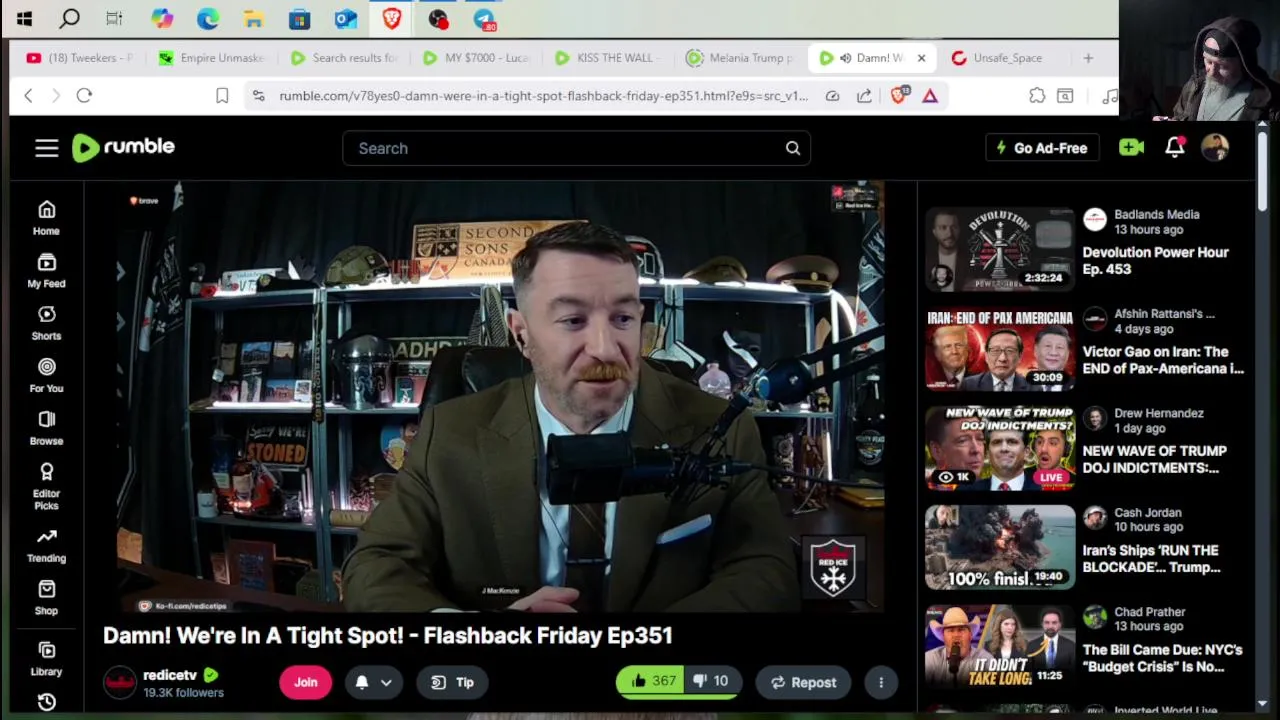Open My Feed in the sidebar
This screenshot has height=720, width=1280.
click(x=46, y=270)
